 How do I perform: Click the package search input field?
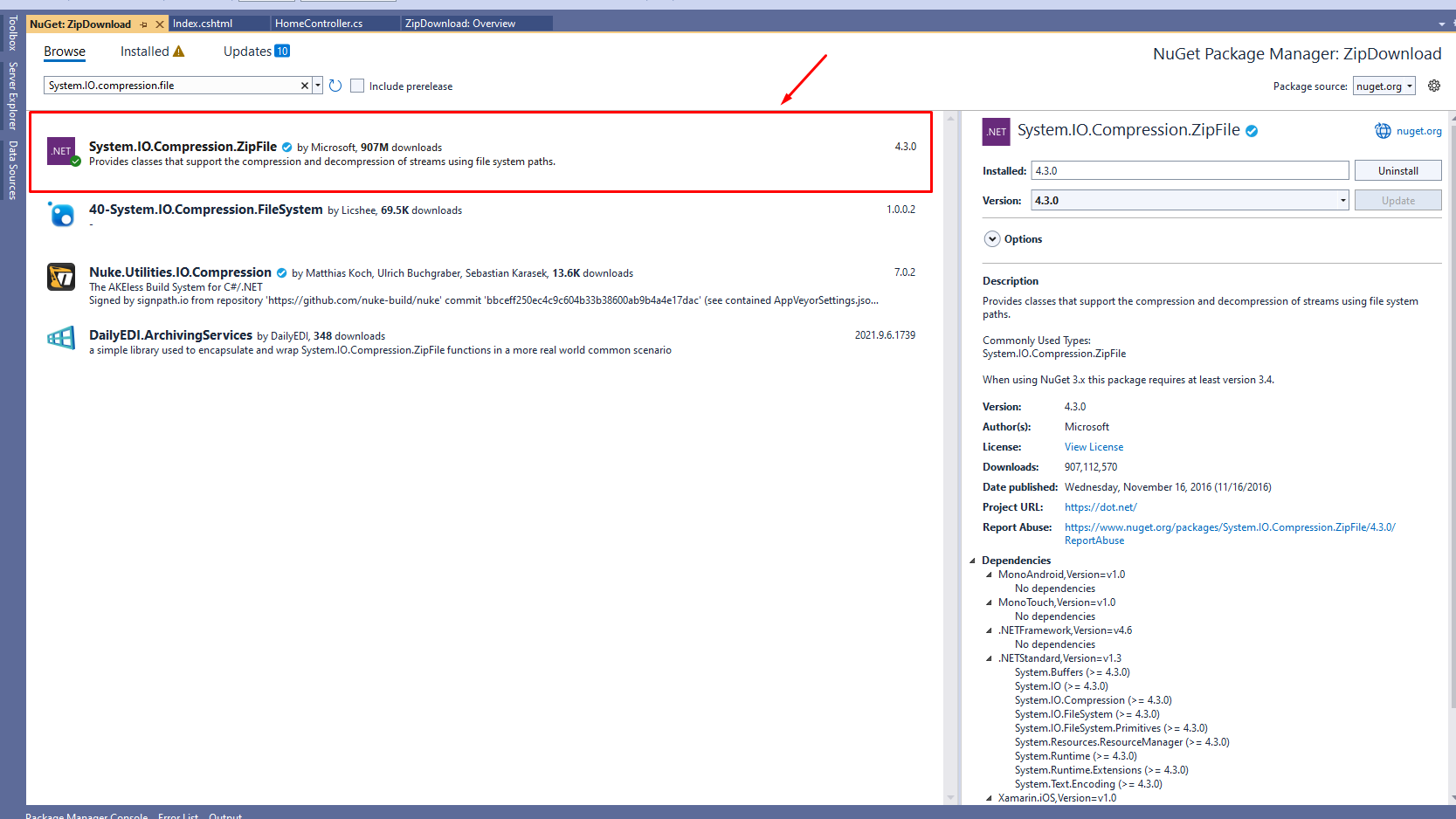(x=173, y=86)
